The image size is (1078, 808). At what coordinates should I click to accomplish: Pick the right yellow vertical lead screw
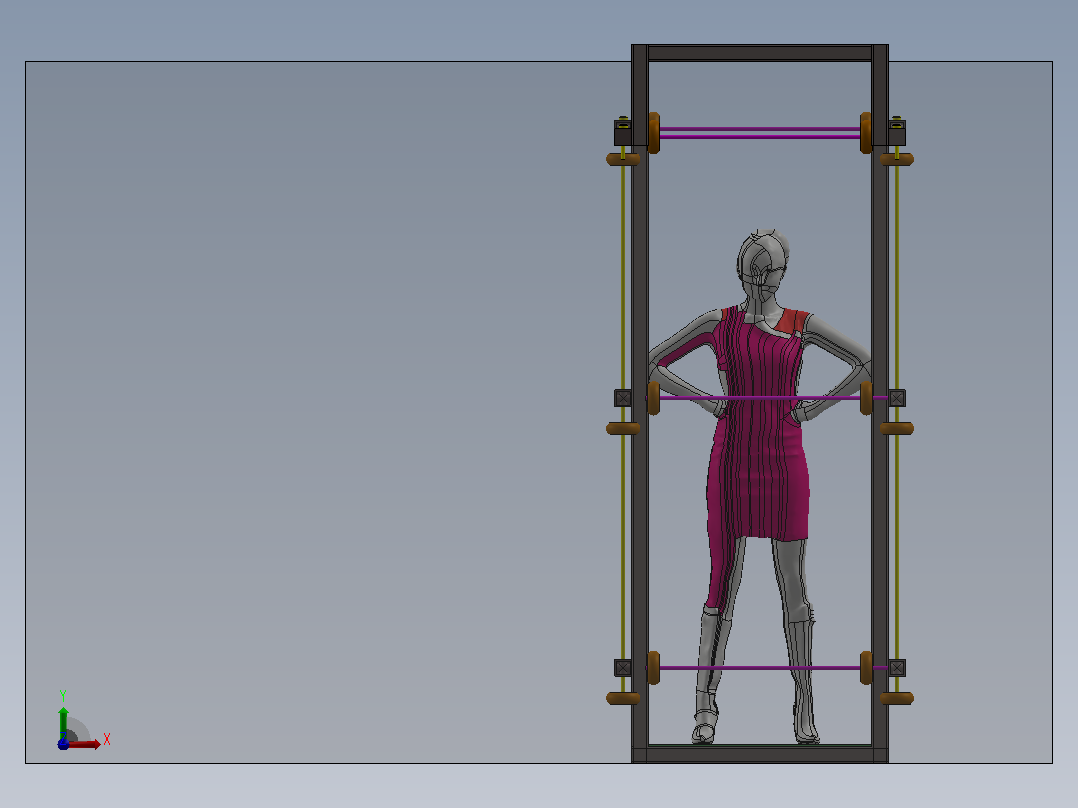pyautogui.click(x=896, y=413)
